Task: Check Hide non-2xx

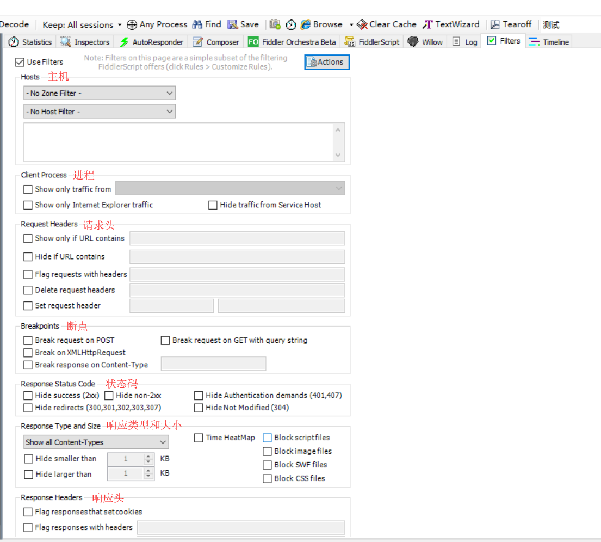Action: point(109,395)
